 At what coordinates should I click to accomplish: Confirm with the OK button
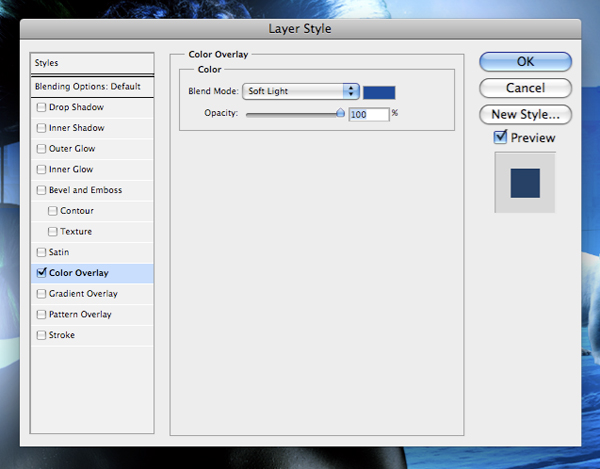pyautogui.click(x=525, y=62)
